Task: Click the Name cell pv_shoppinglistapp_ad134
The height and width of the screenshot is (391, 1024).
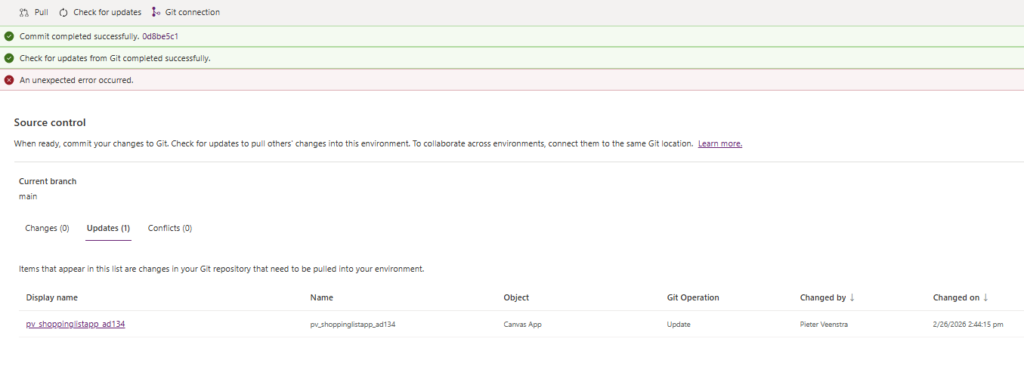Action: tap(353, 324)
